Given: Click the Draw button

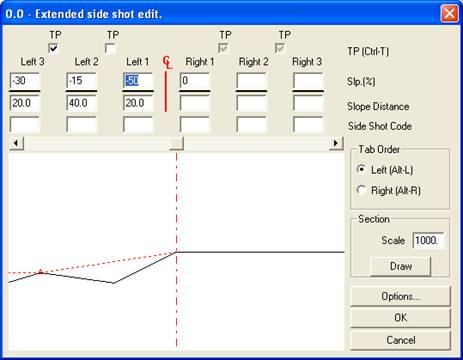Looking at the screenshot, I should point(401,266).
